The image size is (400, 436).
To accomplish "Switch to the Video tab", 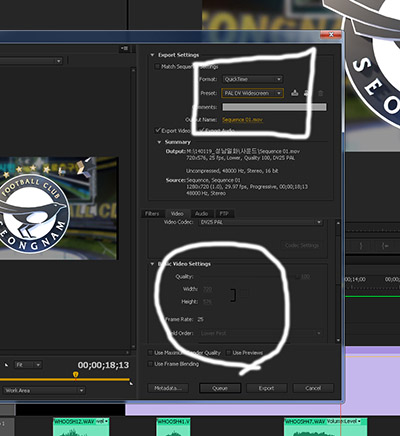I will tap(177, 214).
